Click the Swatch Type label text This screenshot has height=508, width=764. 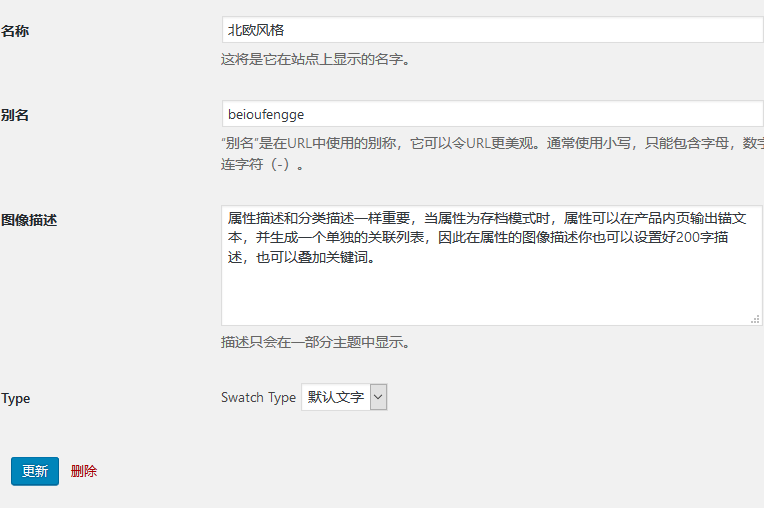tap(258, 397)
